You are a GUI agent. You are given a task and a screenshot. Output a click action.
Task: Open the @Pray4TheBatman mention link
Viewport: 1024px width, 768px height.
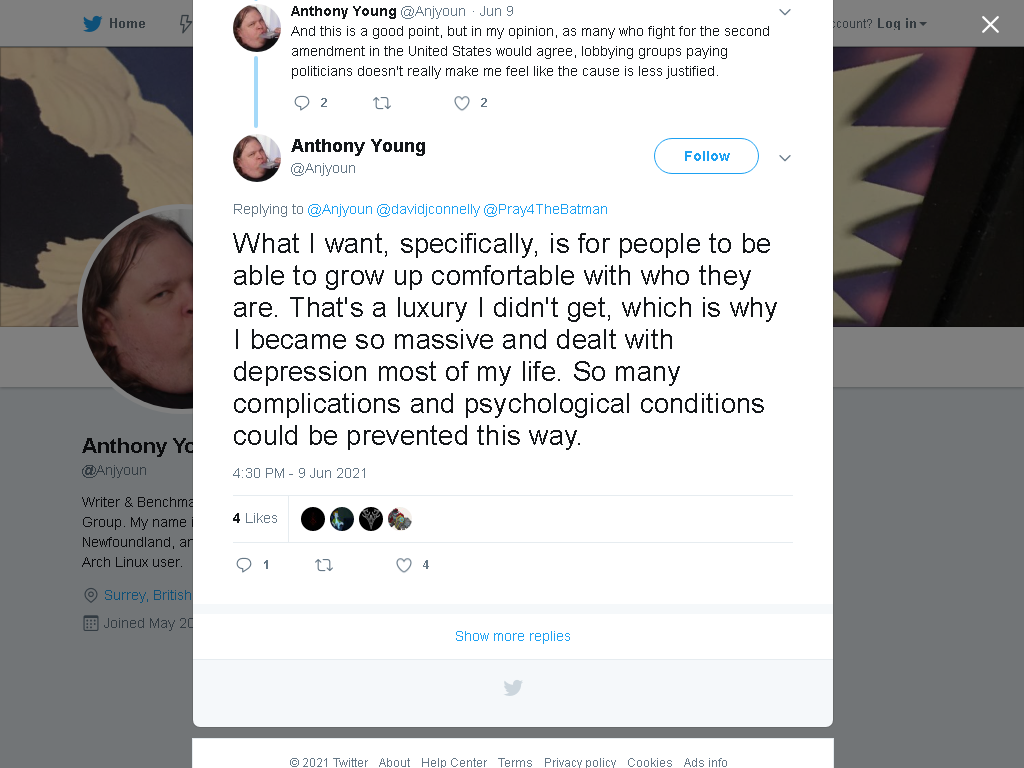tap(545, 209)
